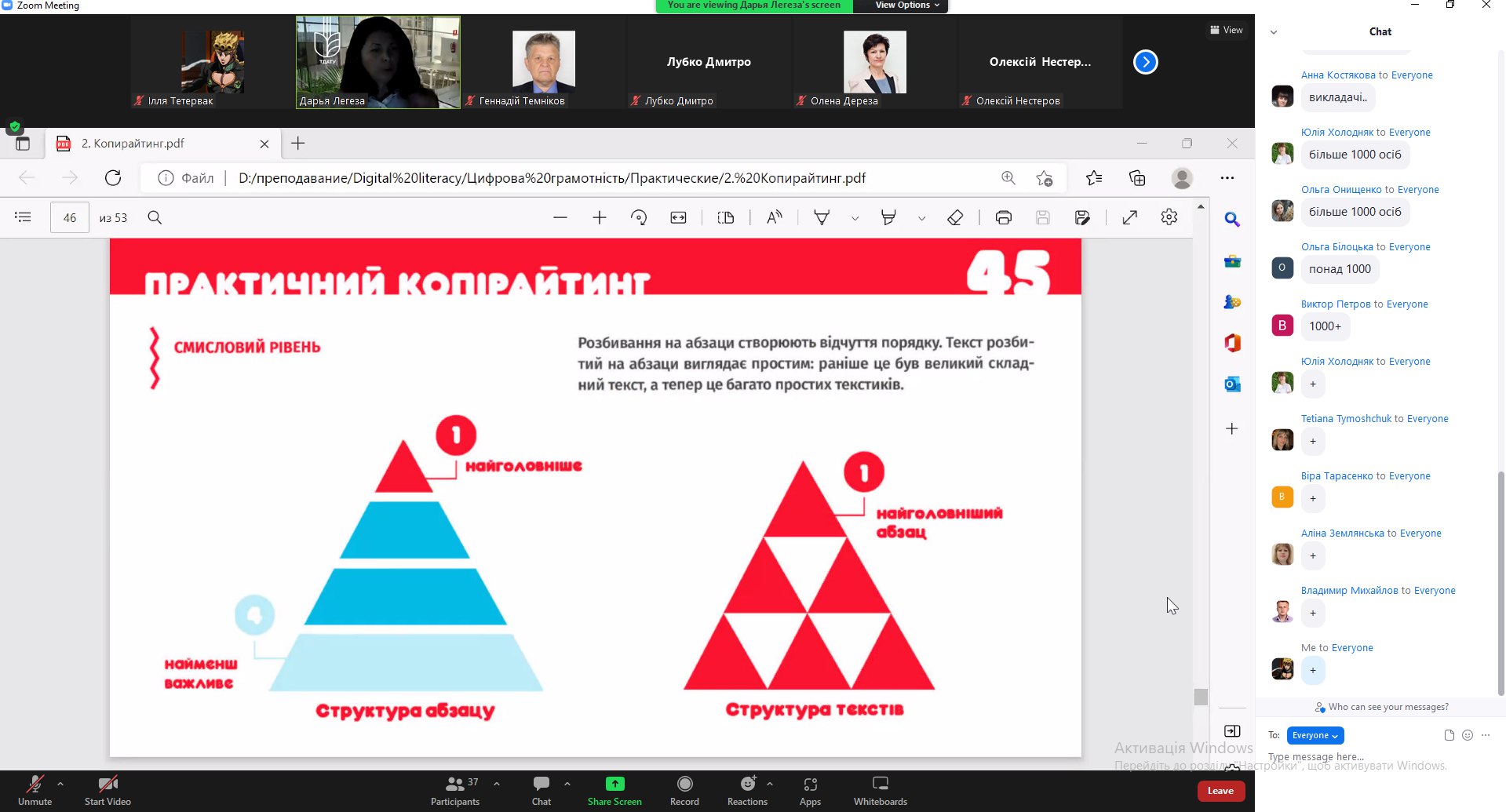1506x812 pixels.
Task: Reload the page in browser
Action: [x=113, y=178]
